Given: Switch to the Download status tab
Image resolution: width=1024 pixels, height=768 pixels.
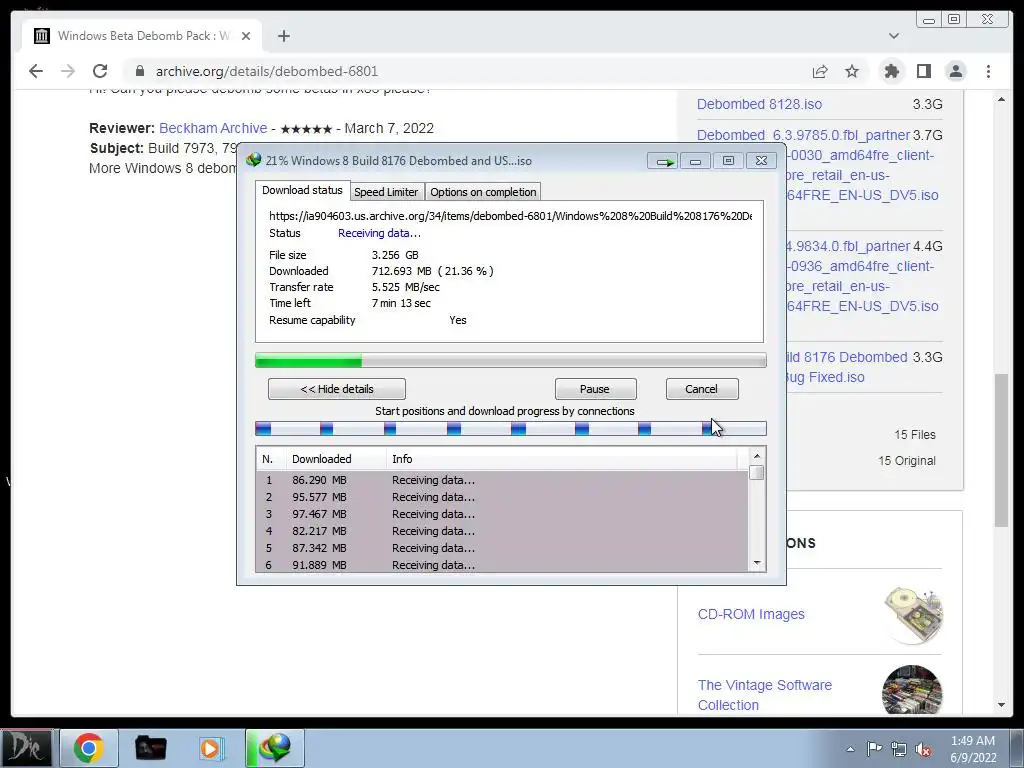Looking at the screenshot, I should point(302,191).
